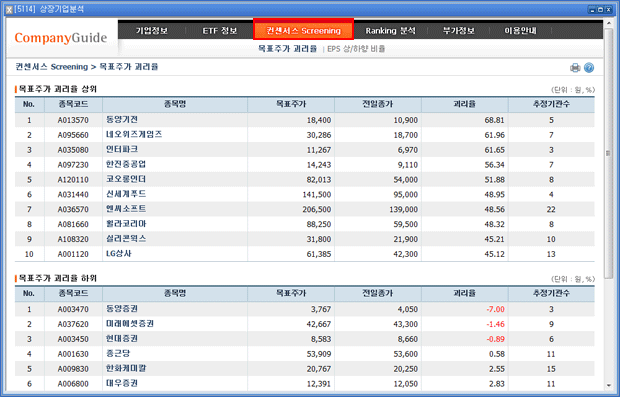Viewport: 620px width, 397px height.
Task: Select 목표주가 괴리율 submenu
Action: click(287, 49)
